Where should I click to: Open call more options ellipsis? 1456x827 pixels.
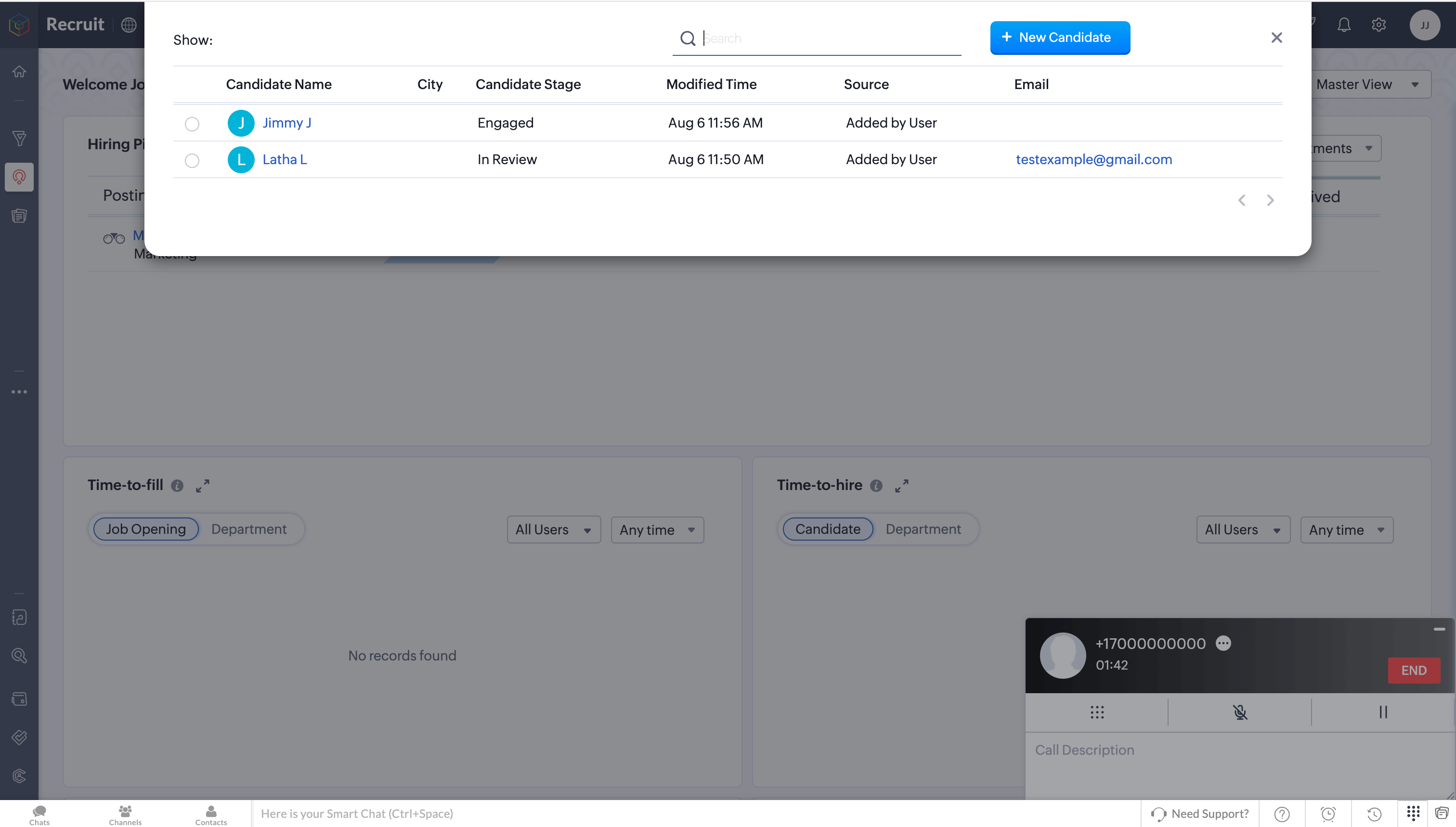tap(1223, 643)
